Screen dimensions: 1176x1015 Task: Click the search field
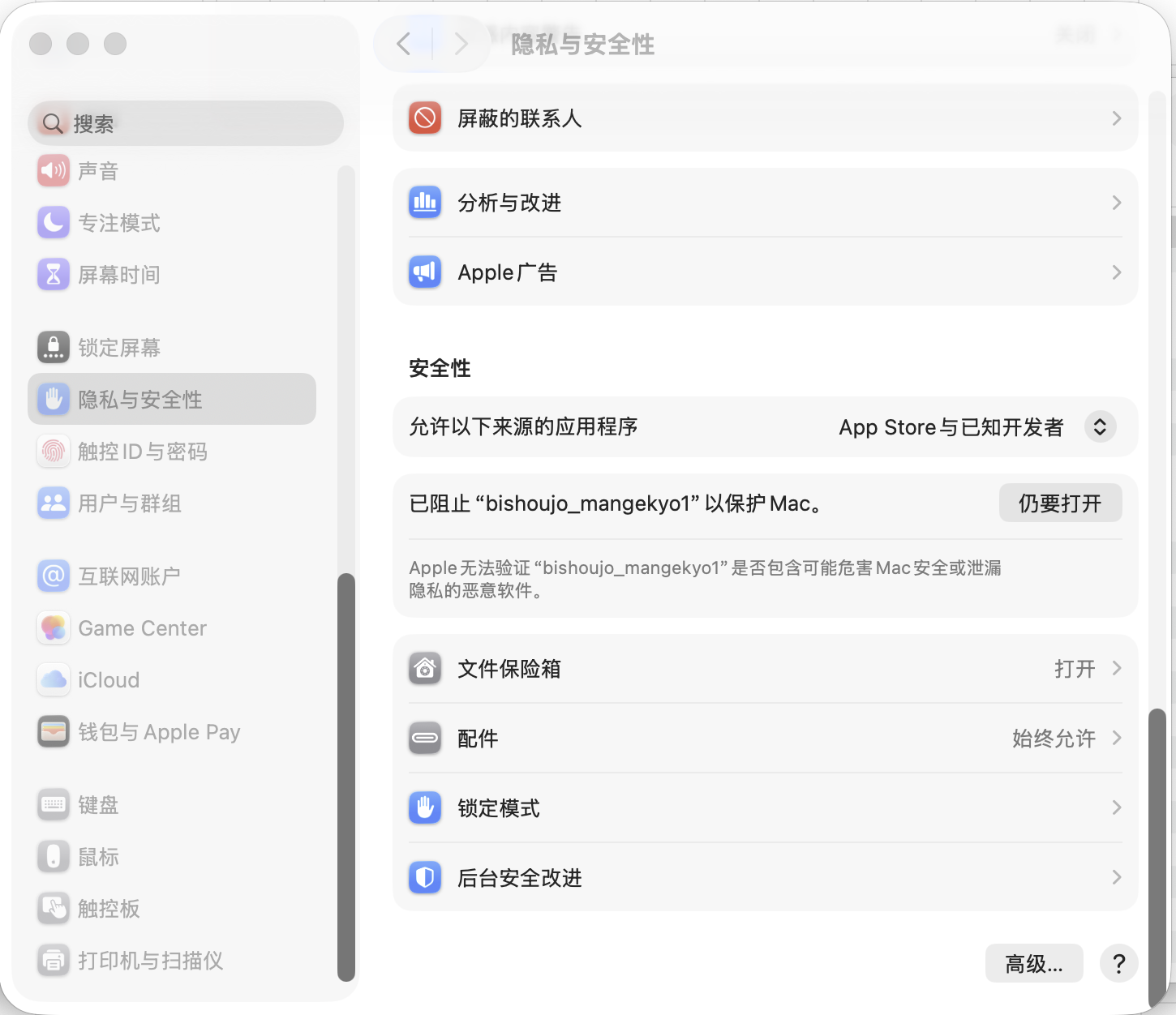(186, 123)
